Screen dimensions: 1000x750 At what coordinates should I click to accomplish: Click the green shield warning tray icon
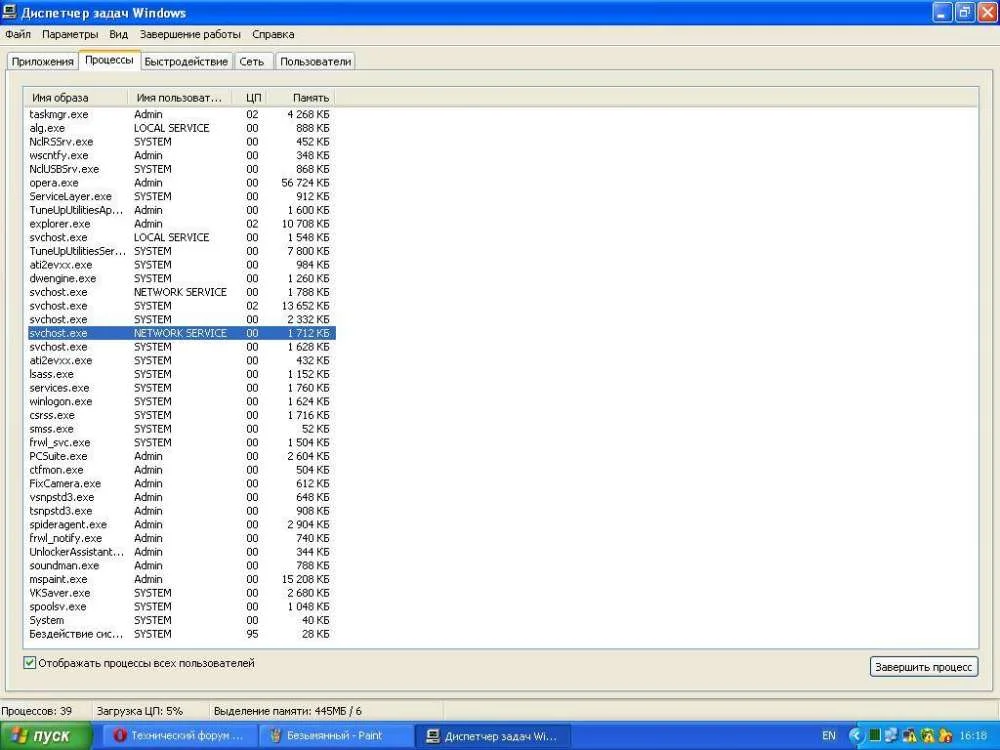(x=928, y=735)
